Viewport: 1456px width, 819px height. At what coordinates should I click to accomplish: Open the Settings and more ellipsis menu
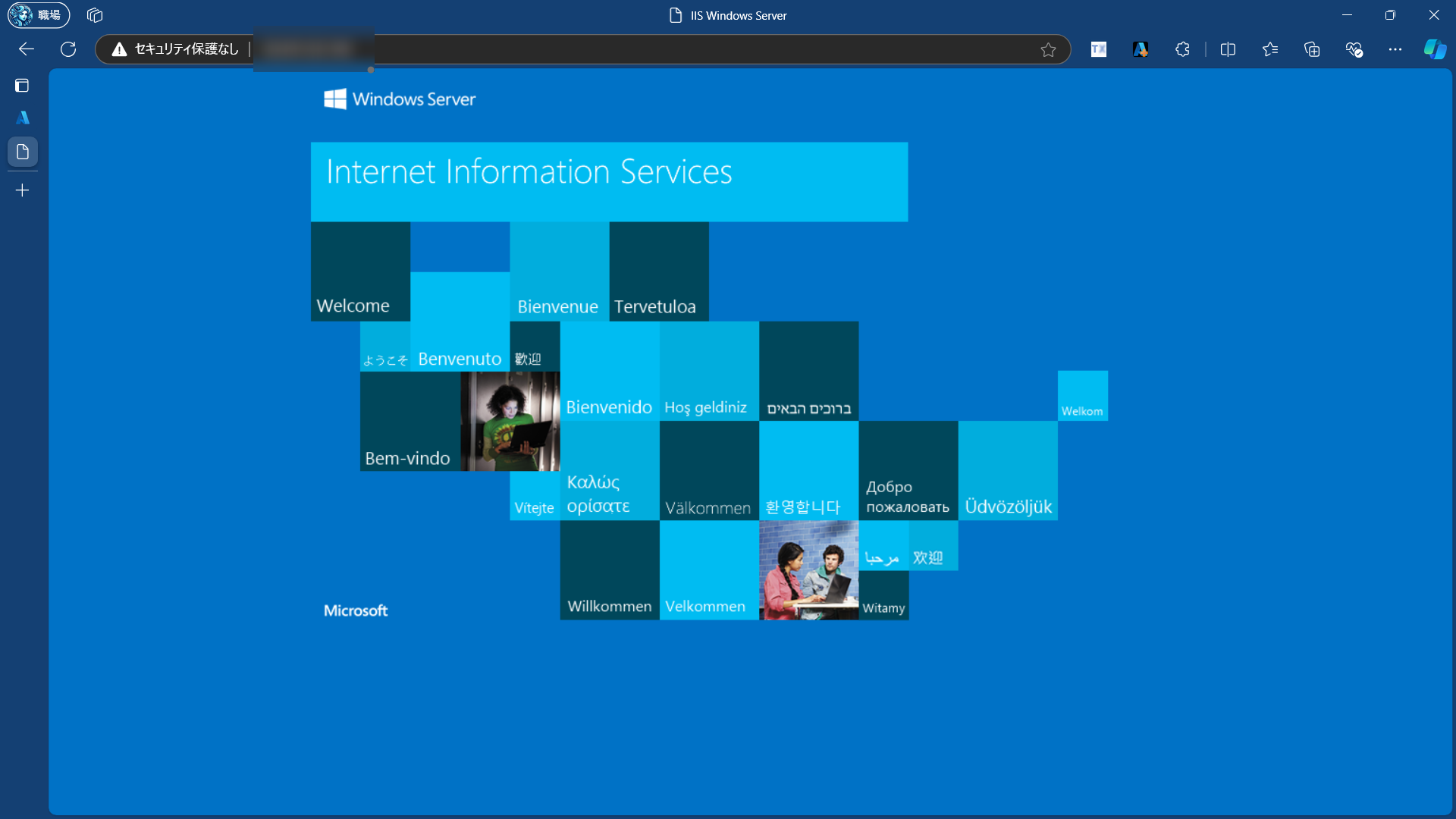[x=1395, y=49]
